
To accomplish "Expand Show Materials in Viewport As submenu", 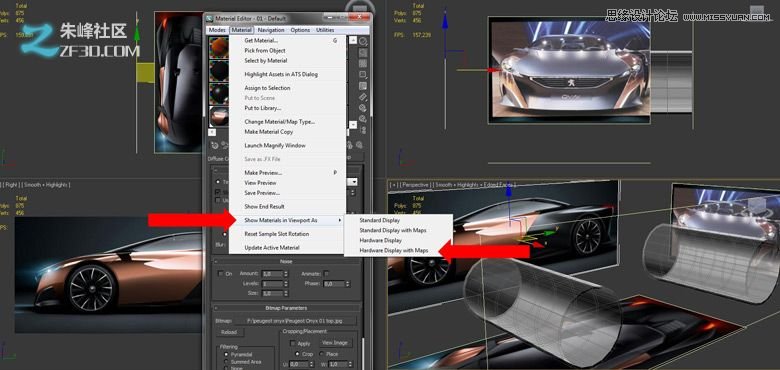I will click(x=287, y=220).
